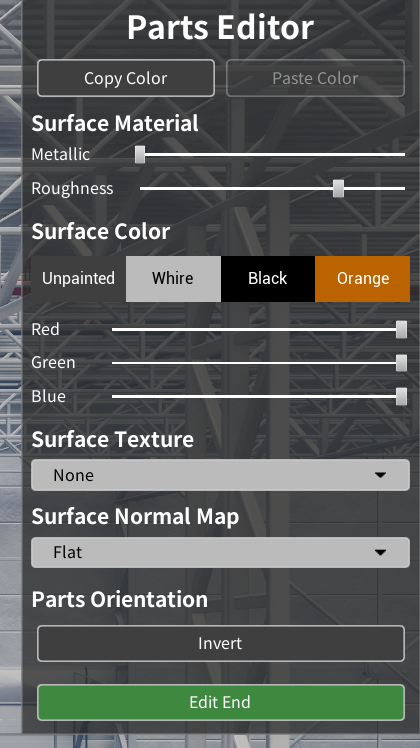Click the green Edit End button
Viewport: 420px width, 748px height.
(x=220, y=702)
